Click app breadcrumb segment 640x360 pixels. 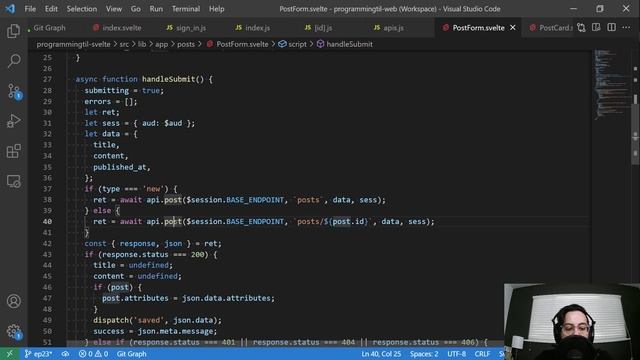coord(161,44)
